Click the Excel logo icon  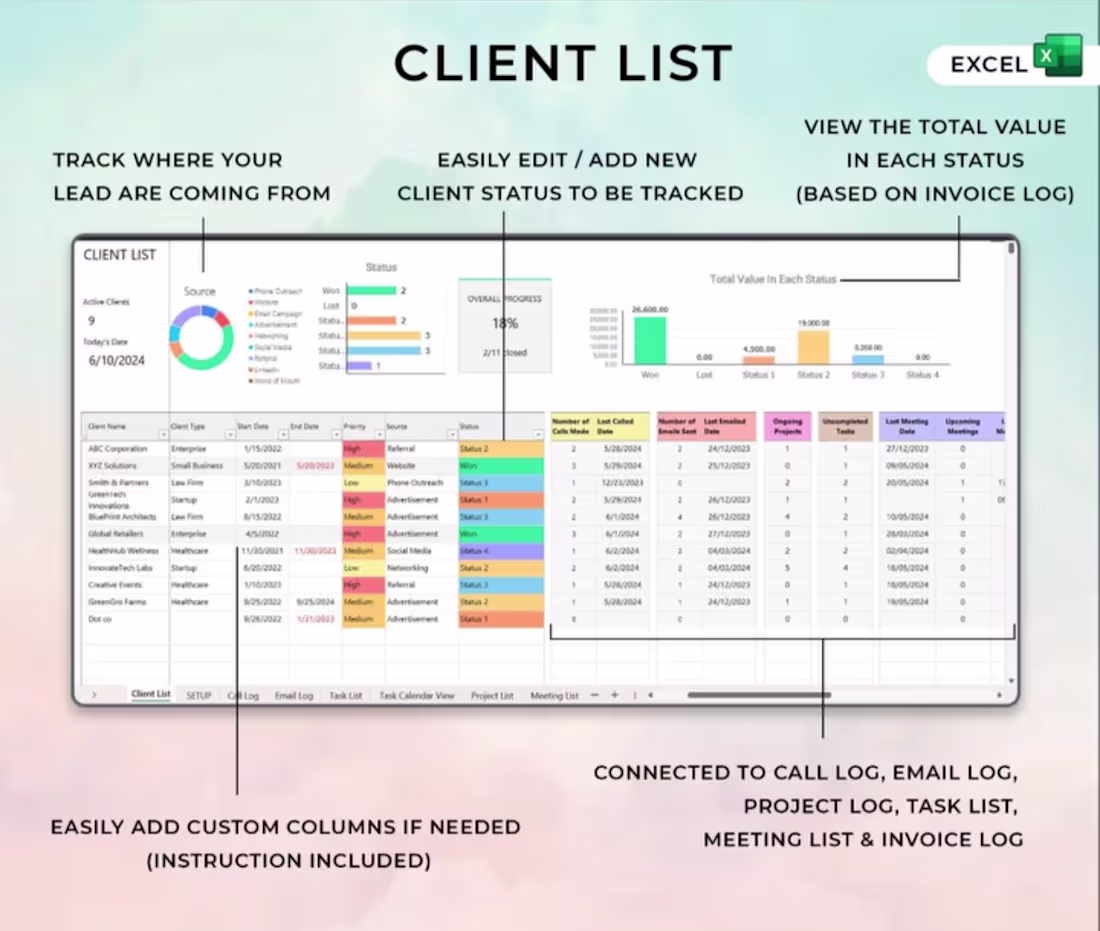click(x=1057, y=58)
